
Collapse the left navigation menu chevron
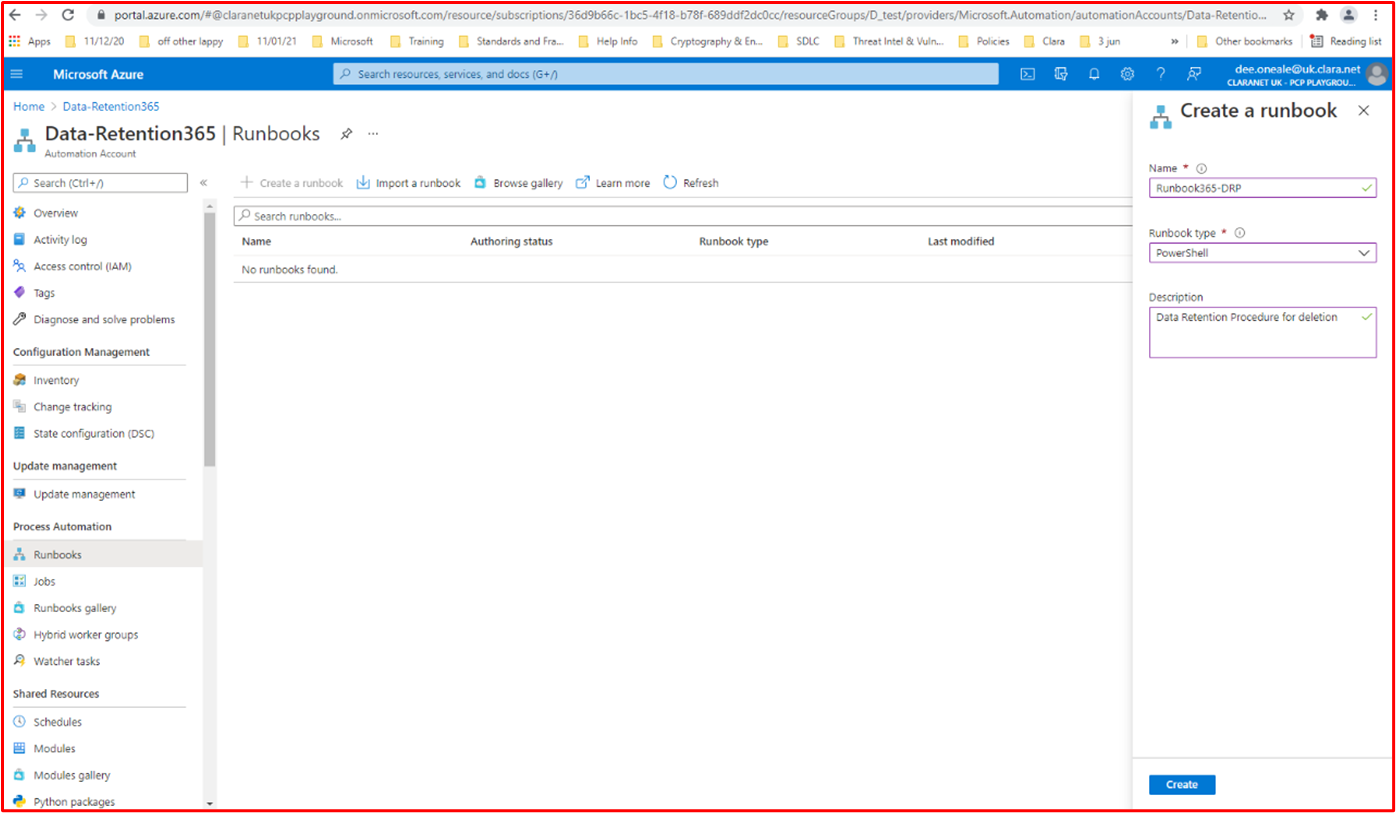pyautogui.click(x=203, y=183)
